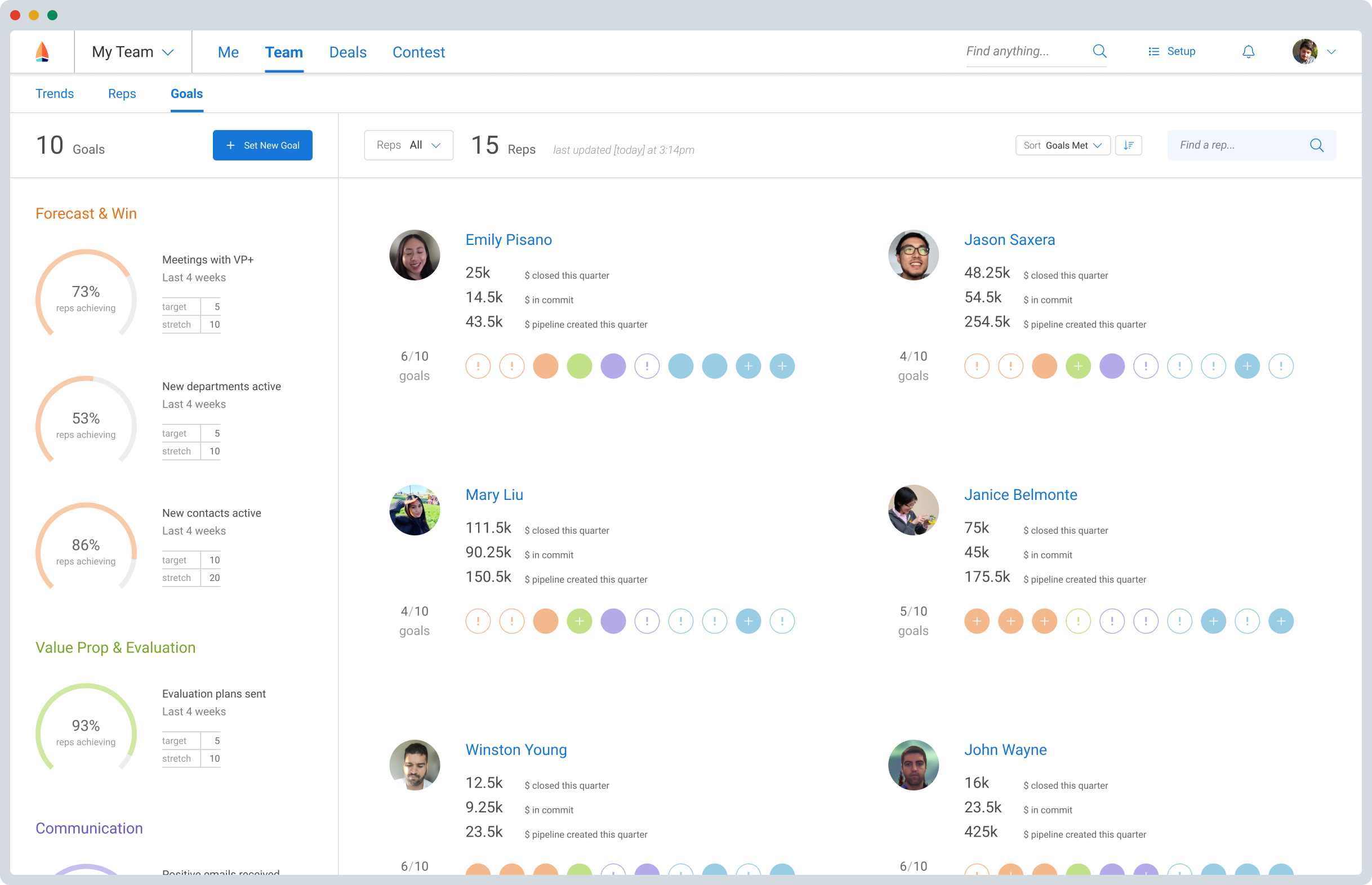Open the notifications bell
The image size is (1372, 885).
[1248, 52]
